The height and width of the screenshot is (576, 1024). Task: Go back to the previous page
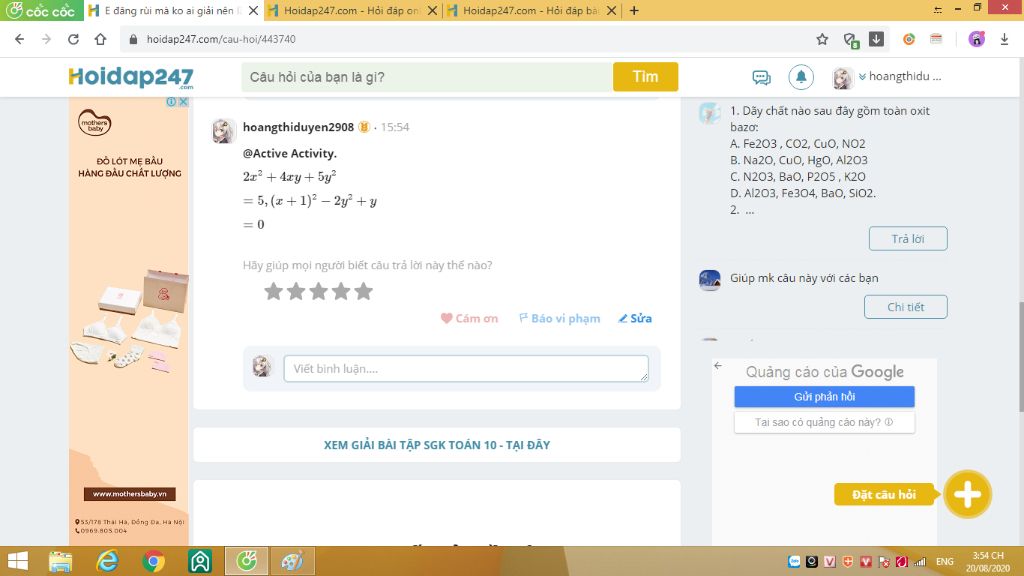(x=20, y=39)
